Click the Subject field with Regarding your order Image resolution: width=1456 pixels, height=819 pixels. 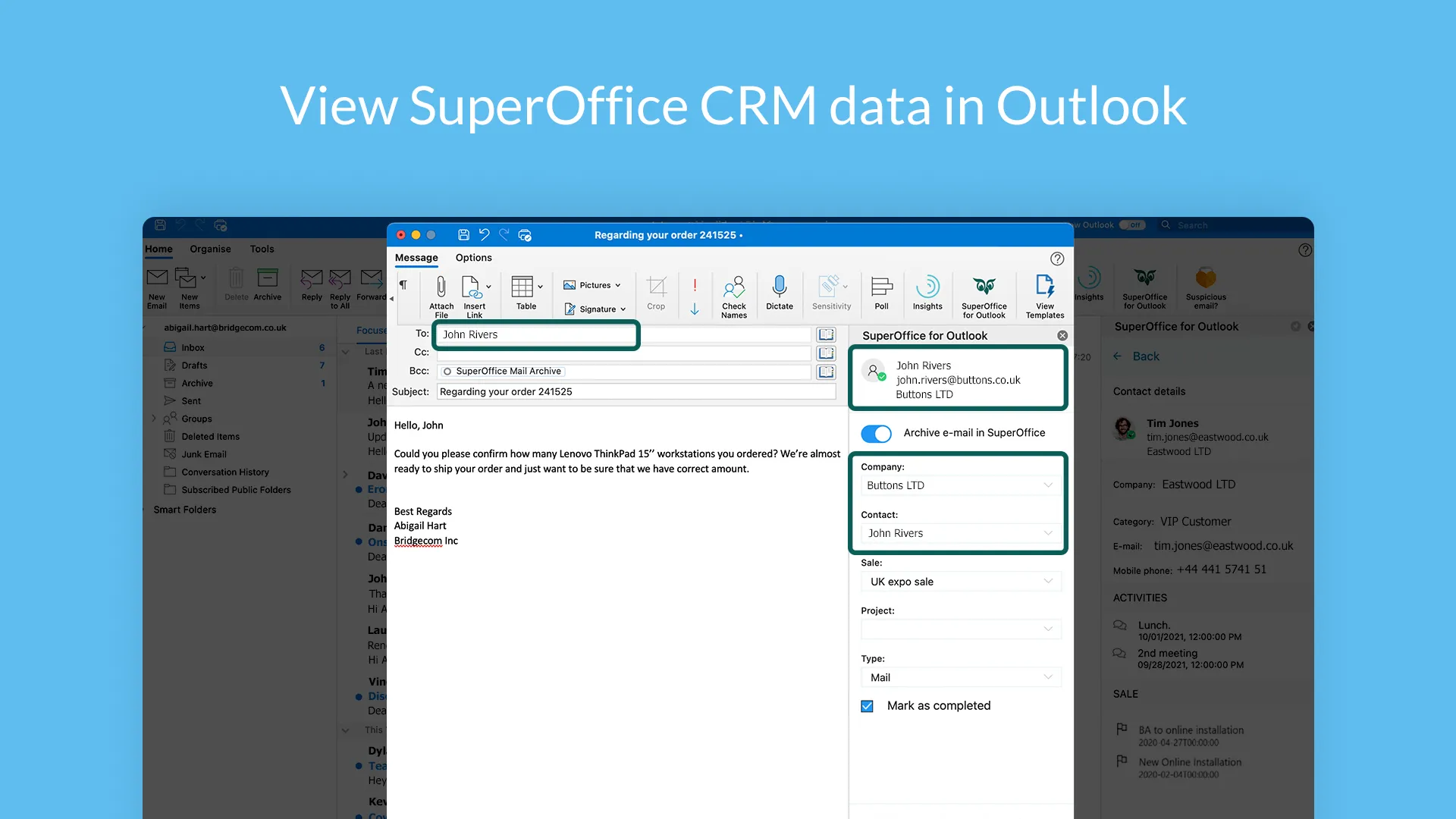(x=635, y=392)
